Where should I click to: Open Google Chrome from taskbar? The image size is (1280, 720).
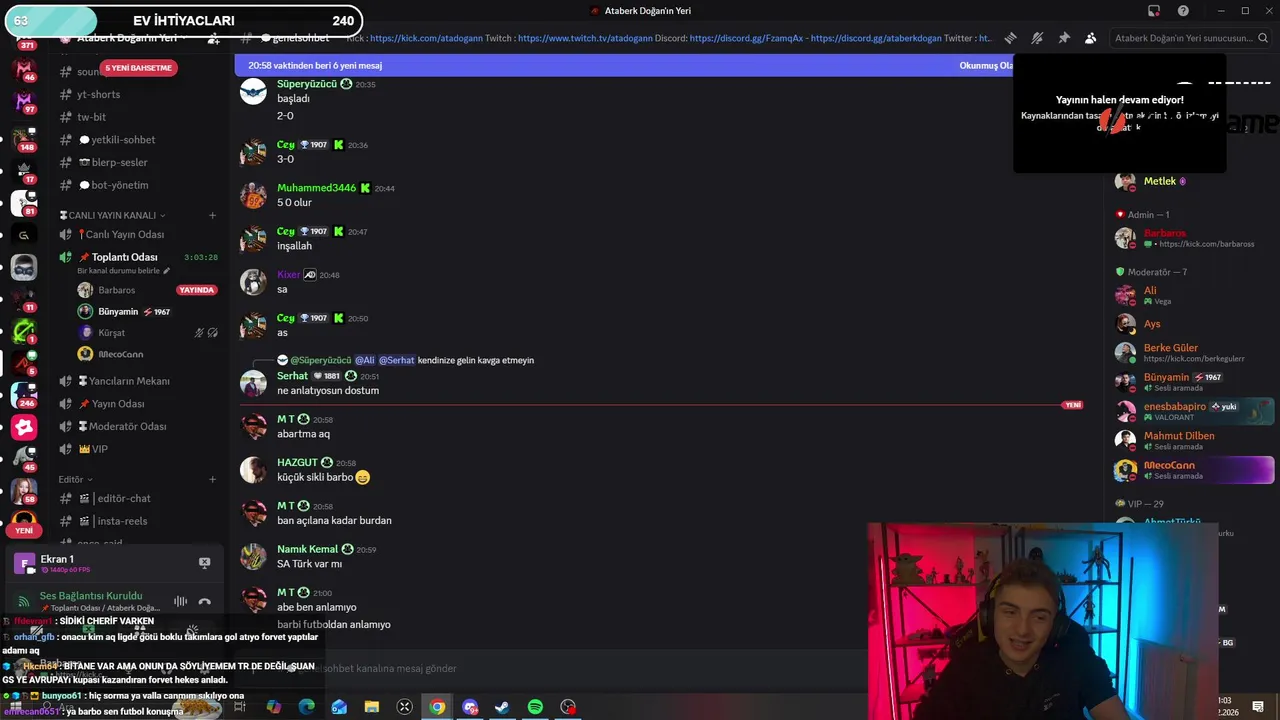[x=437, y=707]
